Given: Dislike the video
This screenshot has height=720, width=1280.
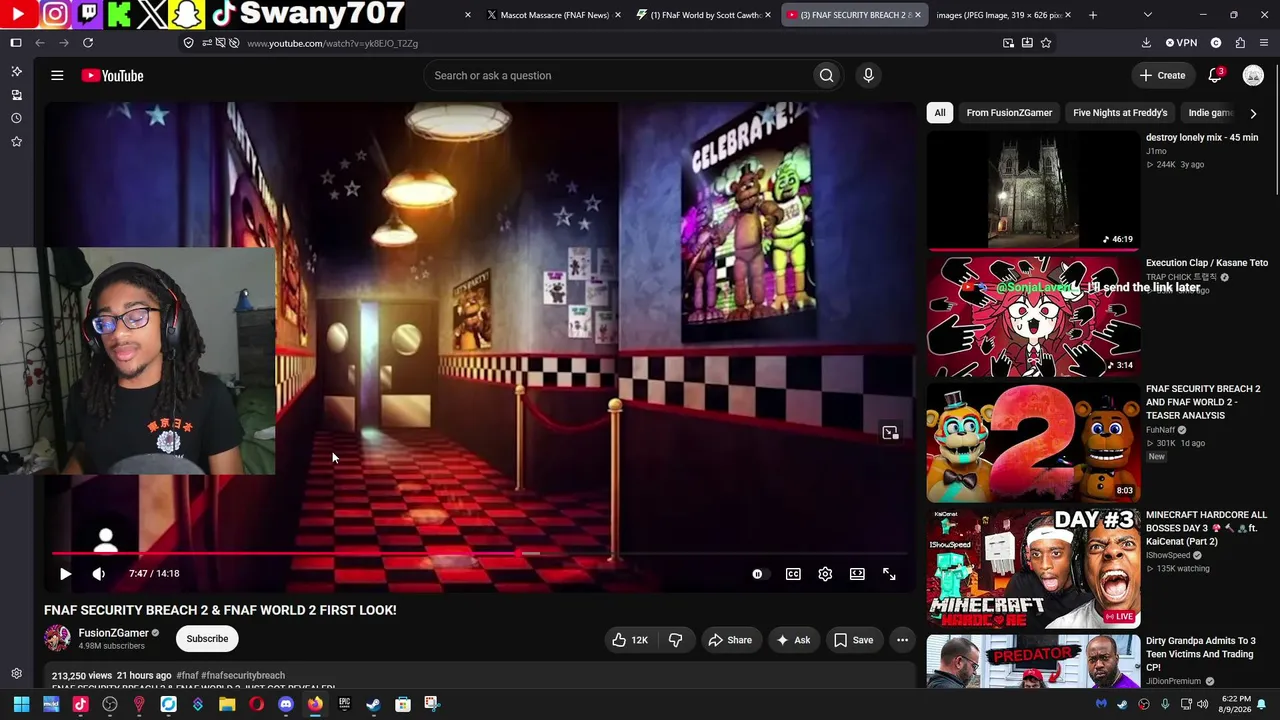Looking at the screenshot, I should [x=676, y=640].
